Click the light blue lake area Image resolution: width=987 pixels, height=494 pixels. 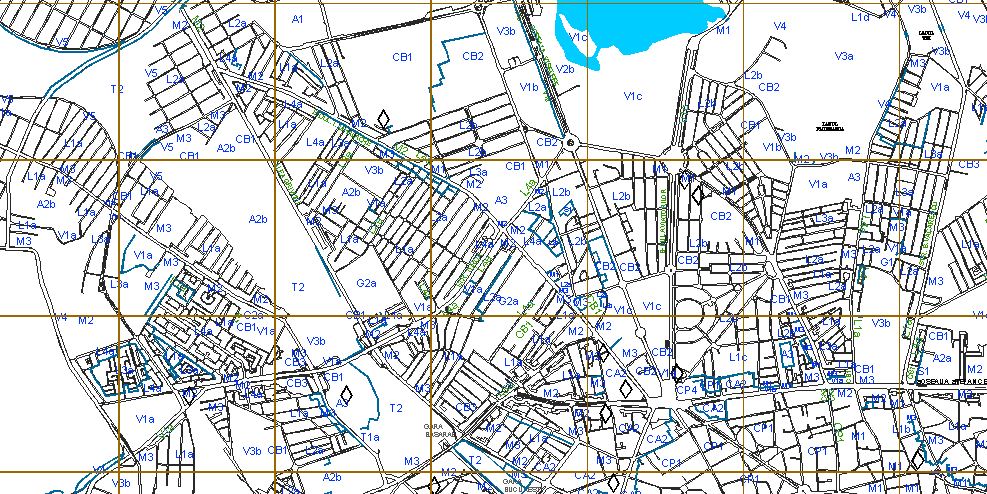[630, 25]
